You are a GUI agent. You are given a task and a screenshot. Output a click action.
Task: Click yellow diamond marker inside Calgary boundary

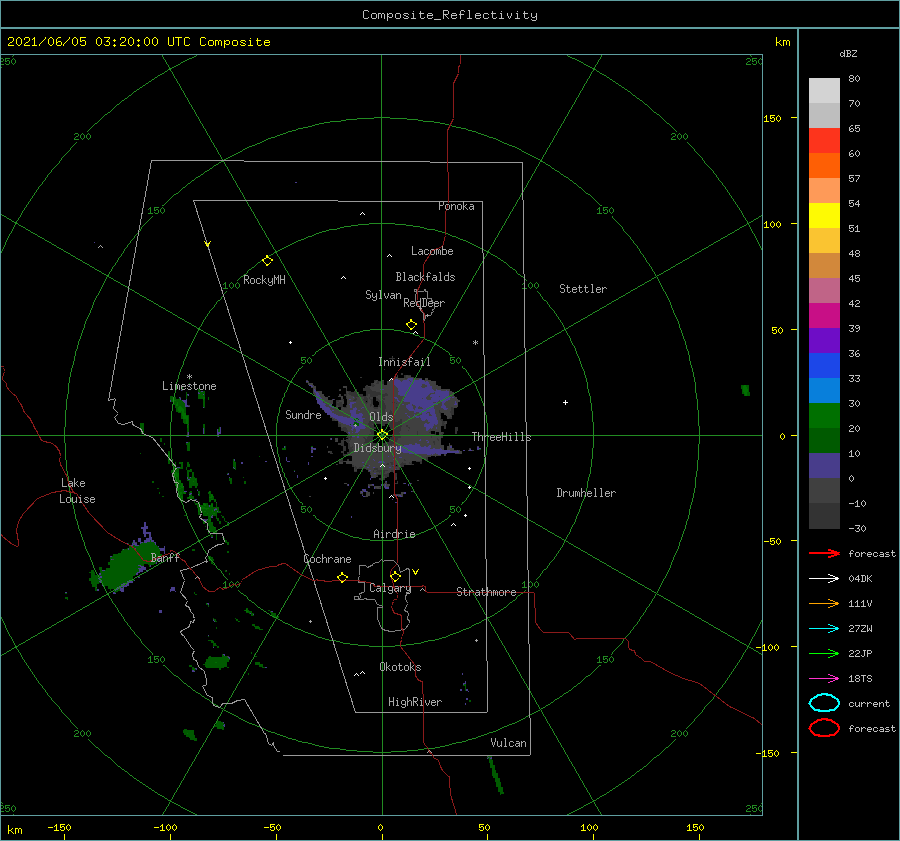[x=395, y=576]
